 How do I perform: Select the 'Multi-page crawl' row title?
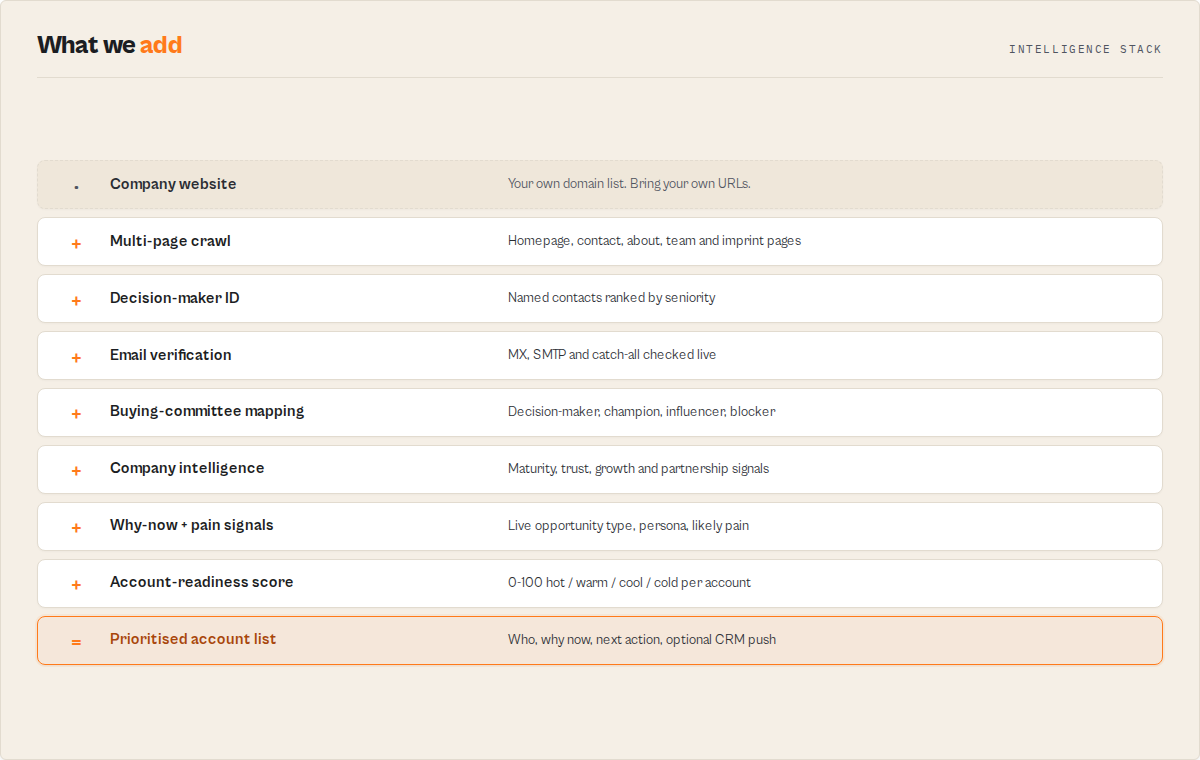tap(170, 241)
